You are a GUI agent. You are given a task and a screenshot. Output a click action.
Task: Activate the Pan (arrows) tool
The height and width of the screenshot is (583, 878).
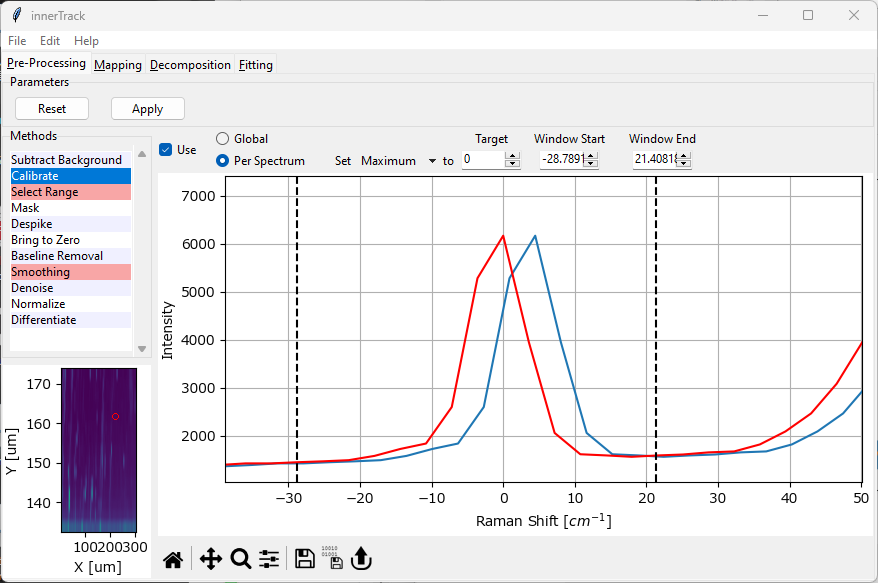210,559
